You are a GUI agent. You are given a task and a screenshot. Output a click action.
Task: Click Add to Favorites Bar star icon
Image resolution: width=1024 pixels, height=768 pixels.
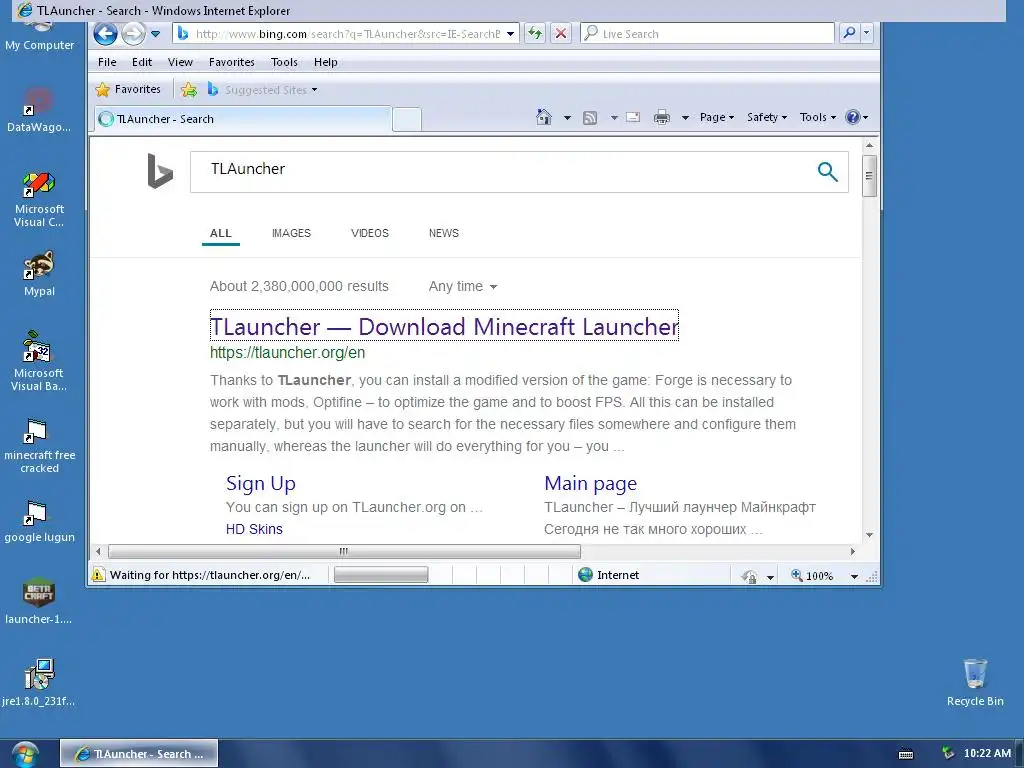189,89
